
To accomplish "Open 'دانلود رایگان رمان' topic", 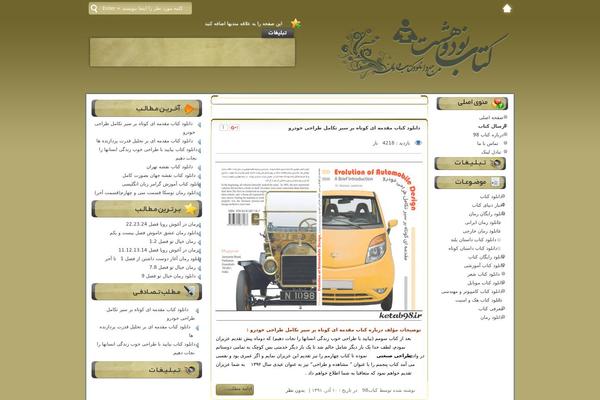I will click(485, 214).
